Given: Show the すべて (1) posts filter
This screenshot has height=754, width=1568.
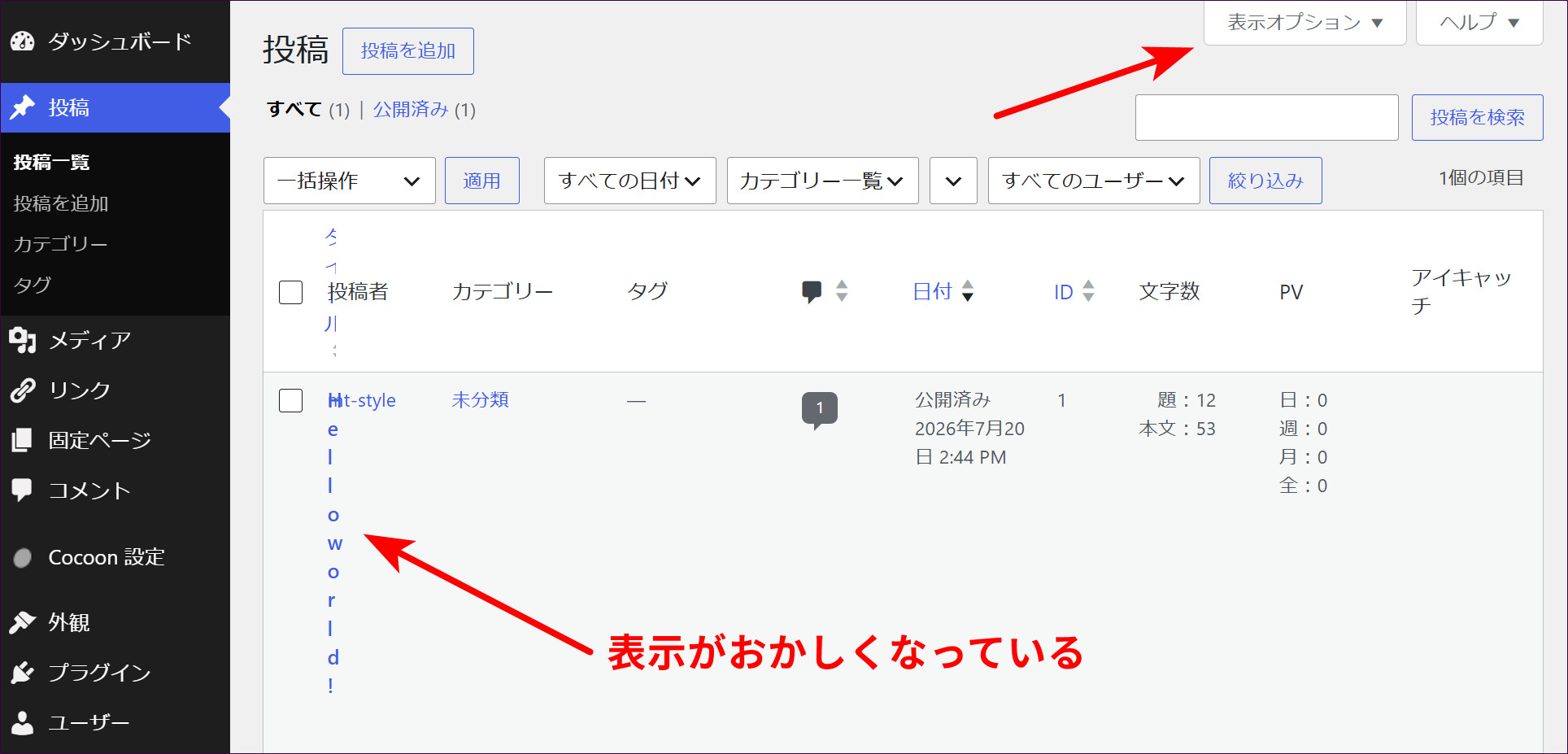Looking at the screenshot, I should tap(308, 110).
